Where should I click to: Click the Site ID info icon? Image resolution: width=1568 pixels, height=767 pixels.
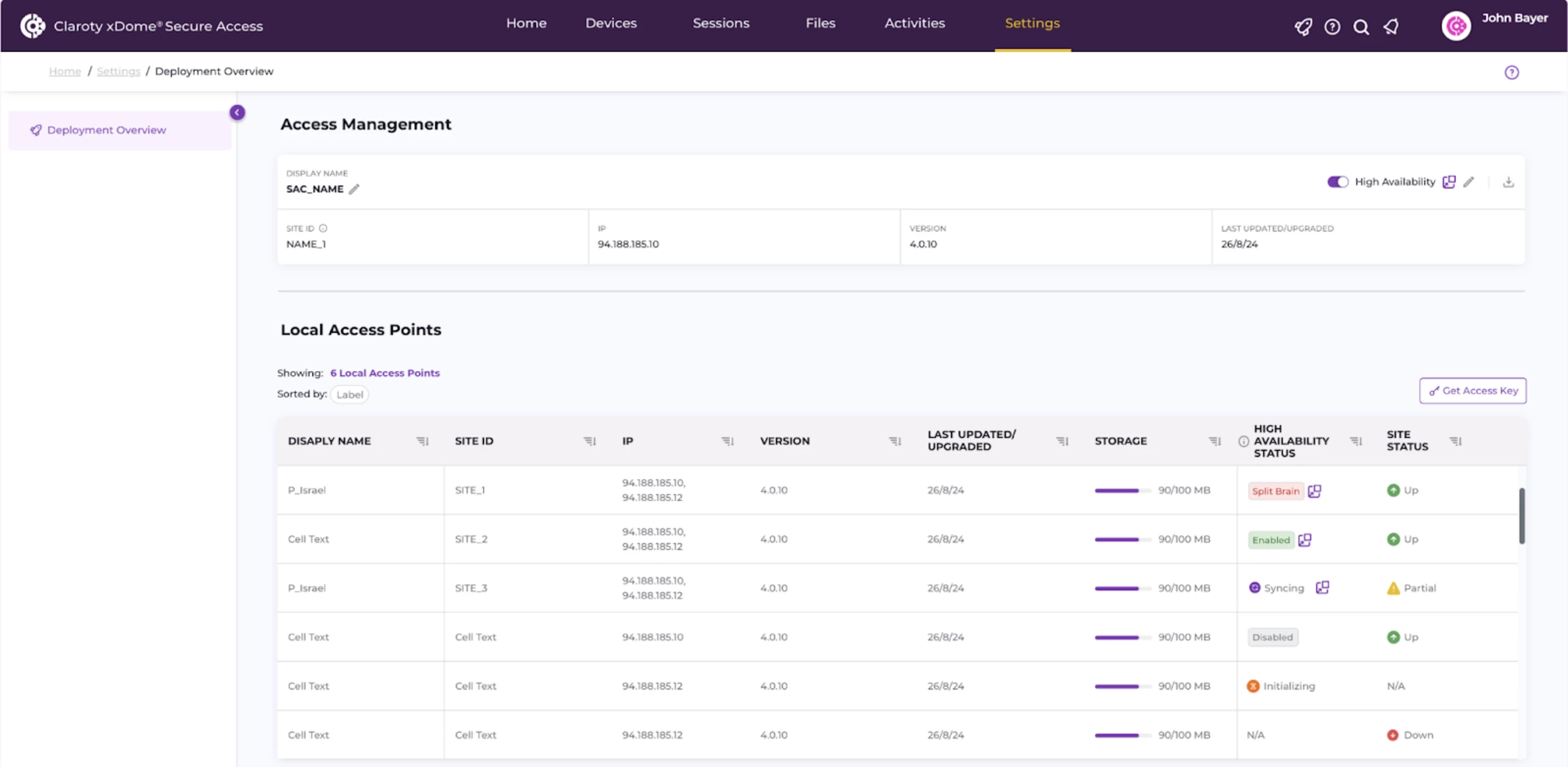coord(323,228)
